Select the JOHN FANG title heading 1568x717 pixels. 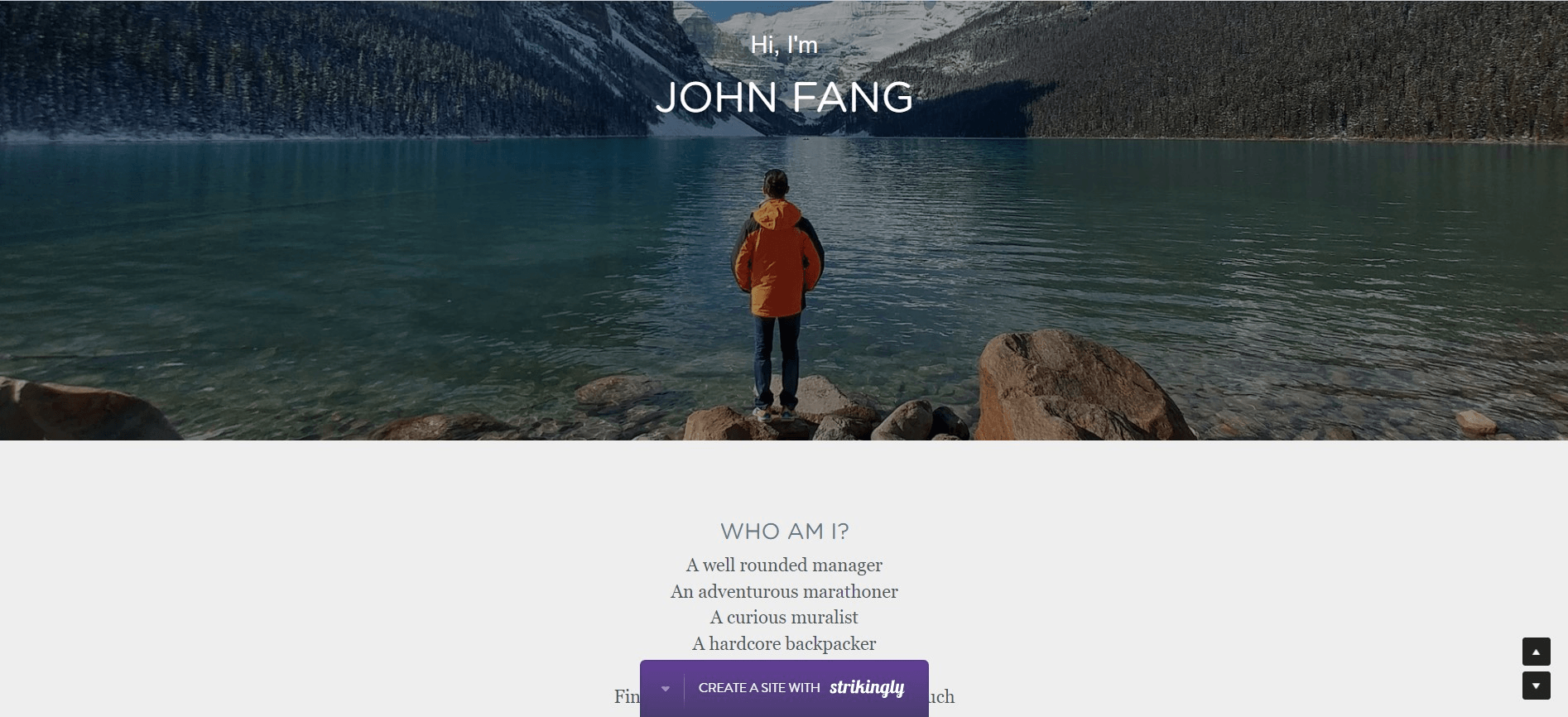784,98
